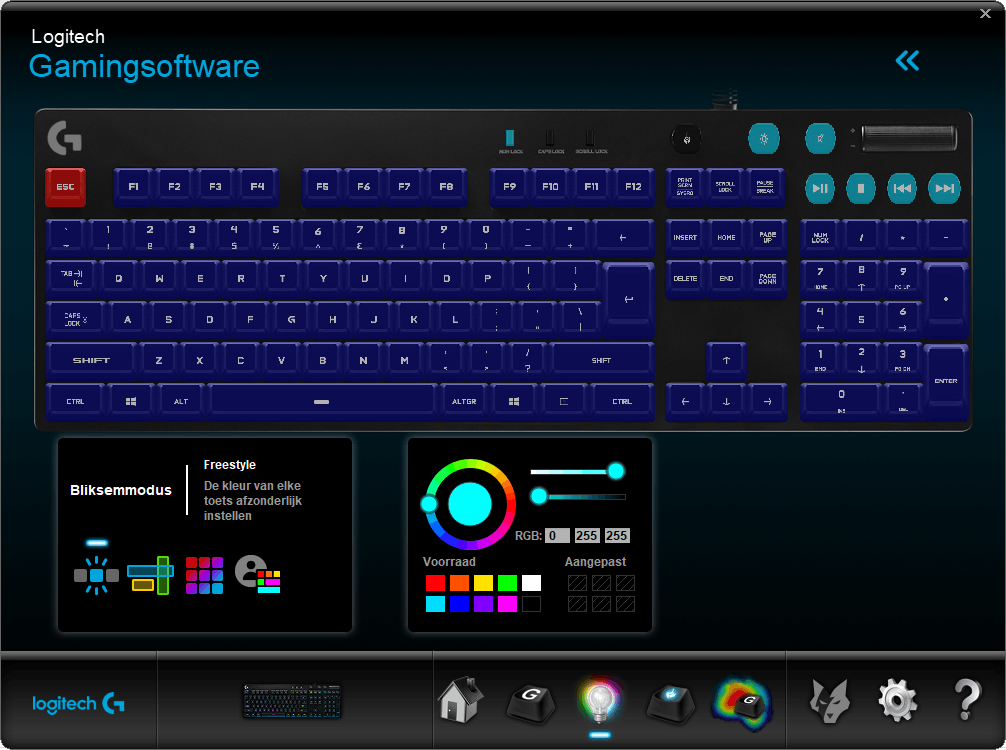The height and width of the screenshot is (750, 1006).
Task: Select the keyboard device thumbnail
Action: point(292,701)
